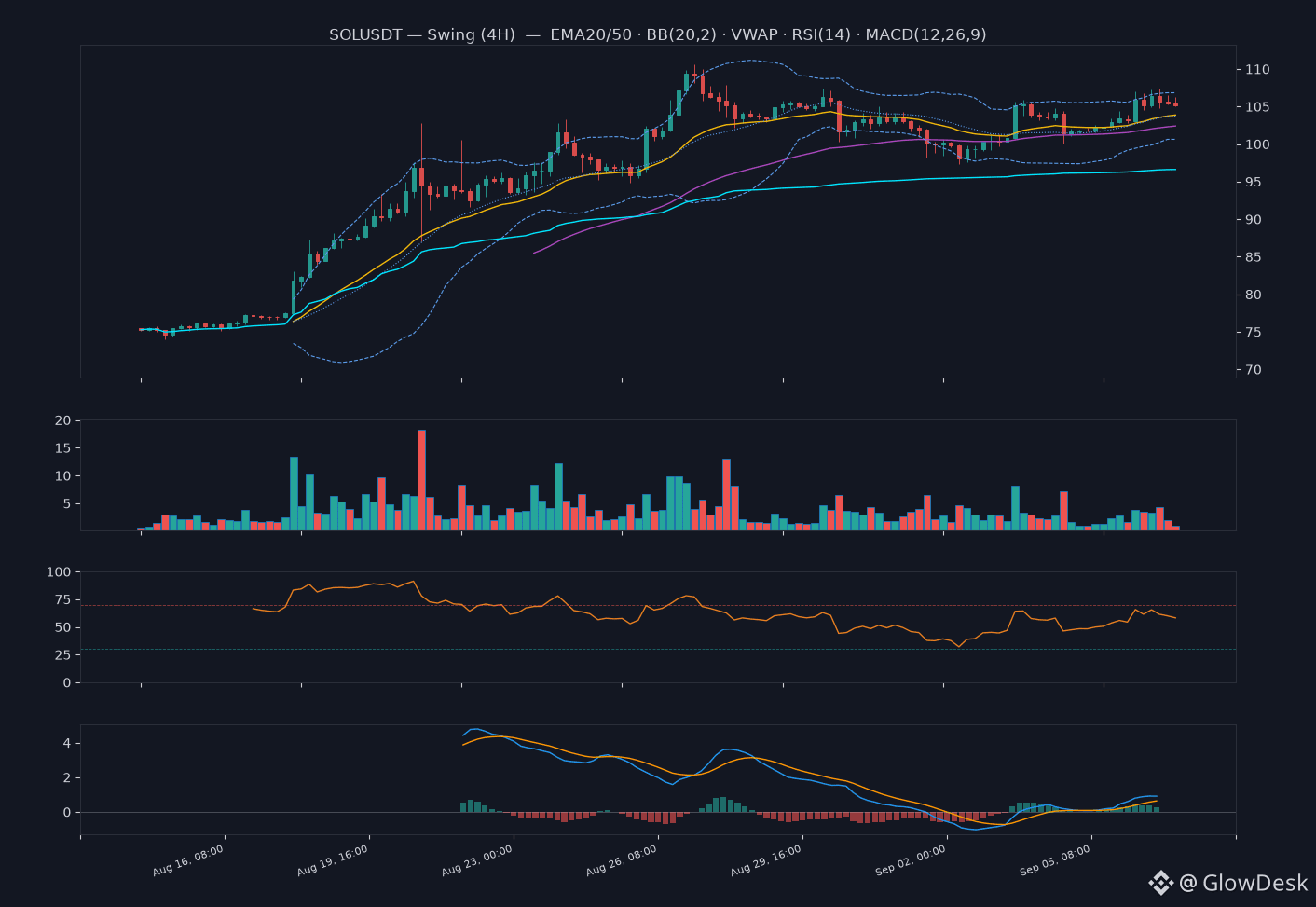This screenshot has width=1316, height=907.
Task: Click the Aug 19, 16:00 date label
Action: click(x=333, y=860)
